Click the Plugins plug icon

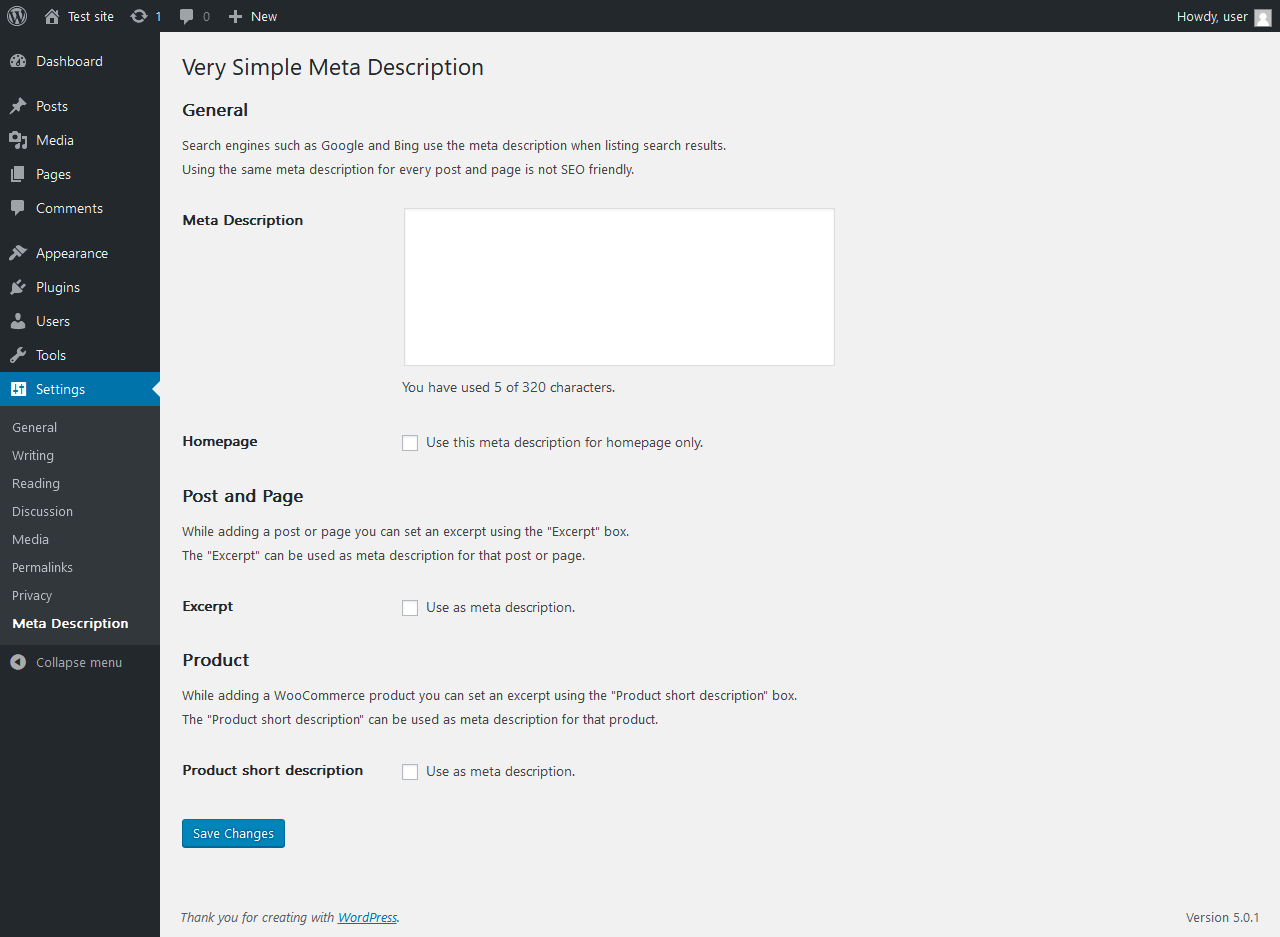point(18,287)
